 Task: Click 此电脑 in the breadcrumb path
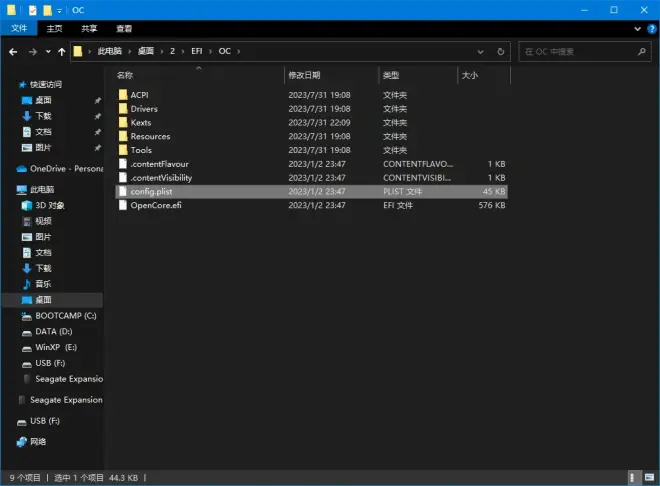[x=109, y=51]
